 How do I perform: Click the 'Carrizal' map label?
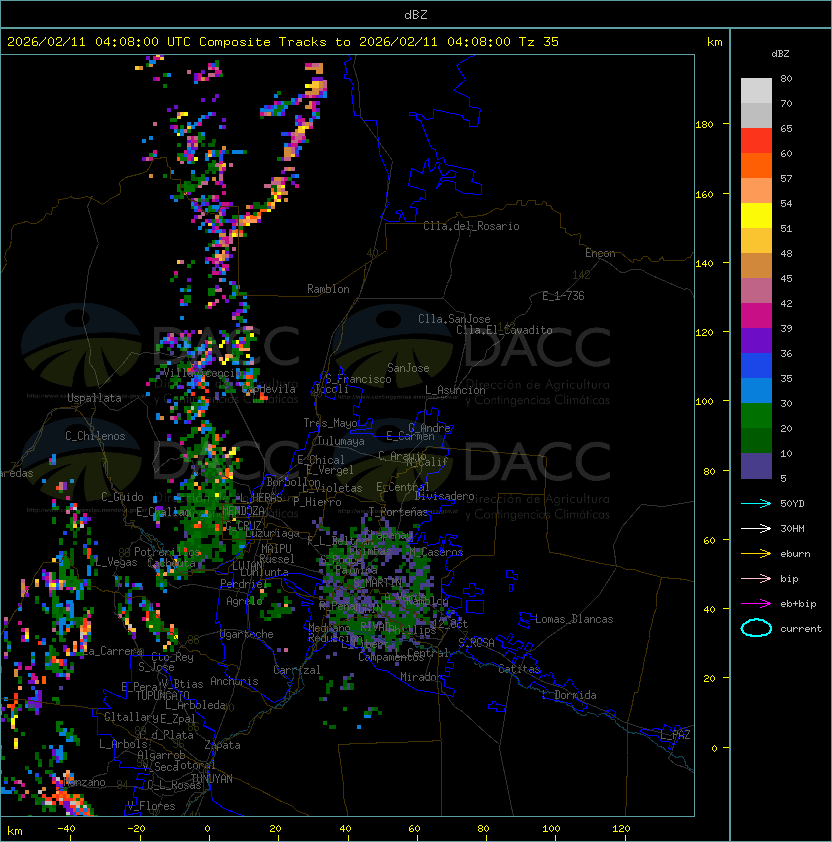point(296,670)
